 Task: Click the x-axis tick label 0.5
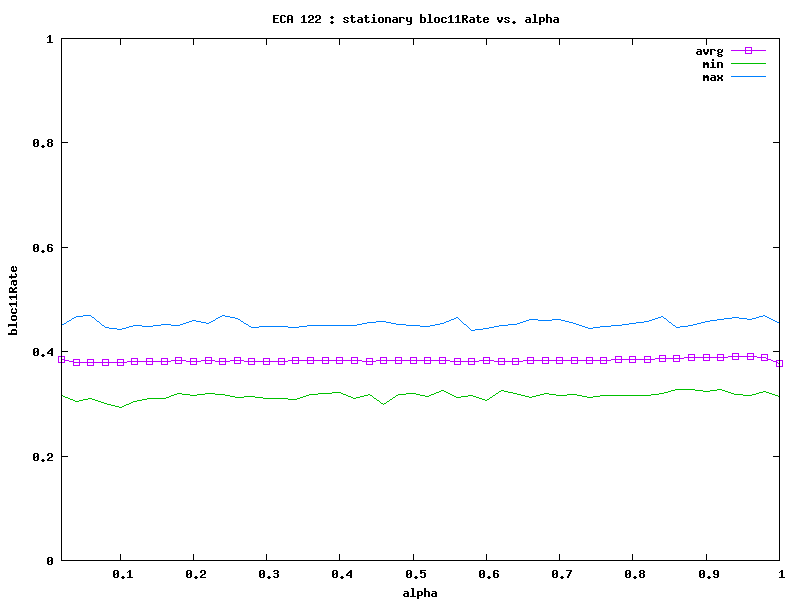click(x=414, y=574)
